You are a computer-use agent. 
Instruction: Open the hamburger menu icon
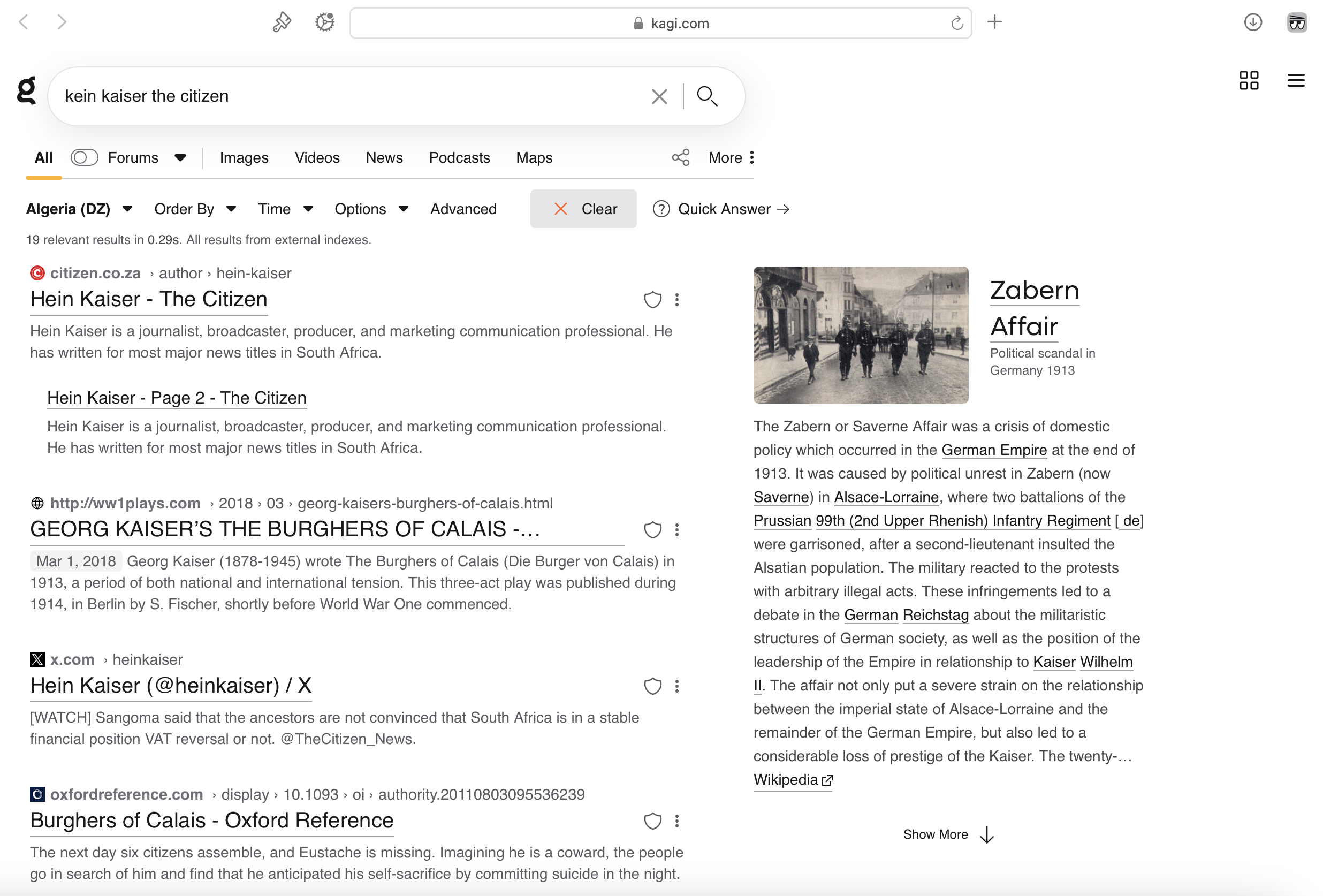click(1296, 80)
